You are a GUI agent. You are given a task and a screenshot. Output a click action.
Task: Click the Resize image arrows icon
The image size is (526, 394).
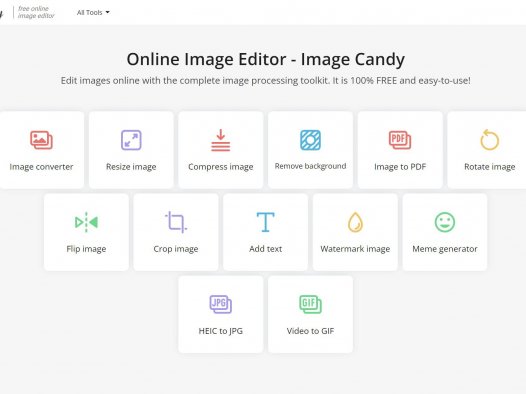click(x=131, y=140)
